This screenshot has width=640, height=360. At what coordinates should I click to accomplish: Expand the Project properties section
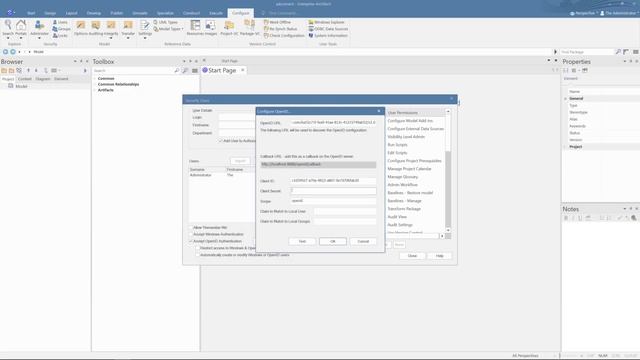click(566, 147)
